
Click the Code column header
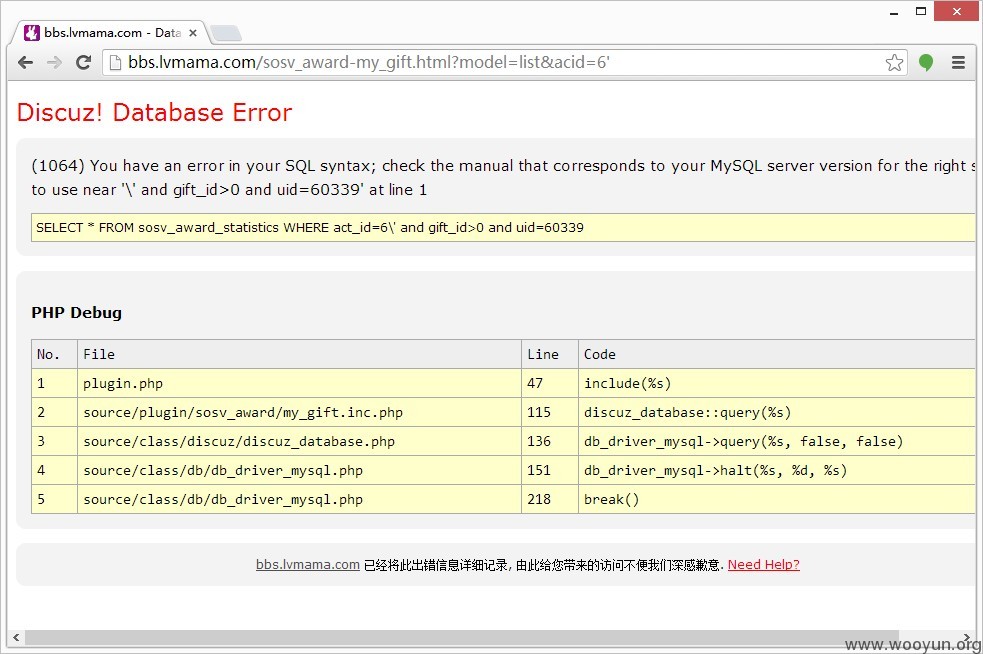coord(776,354)
